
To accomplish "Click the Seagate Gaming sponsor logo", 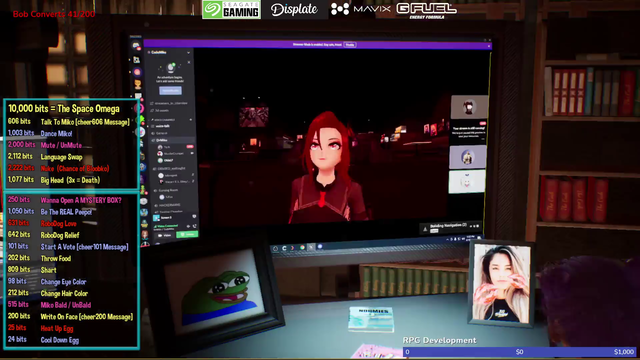I will (231, 9).
